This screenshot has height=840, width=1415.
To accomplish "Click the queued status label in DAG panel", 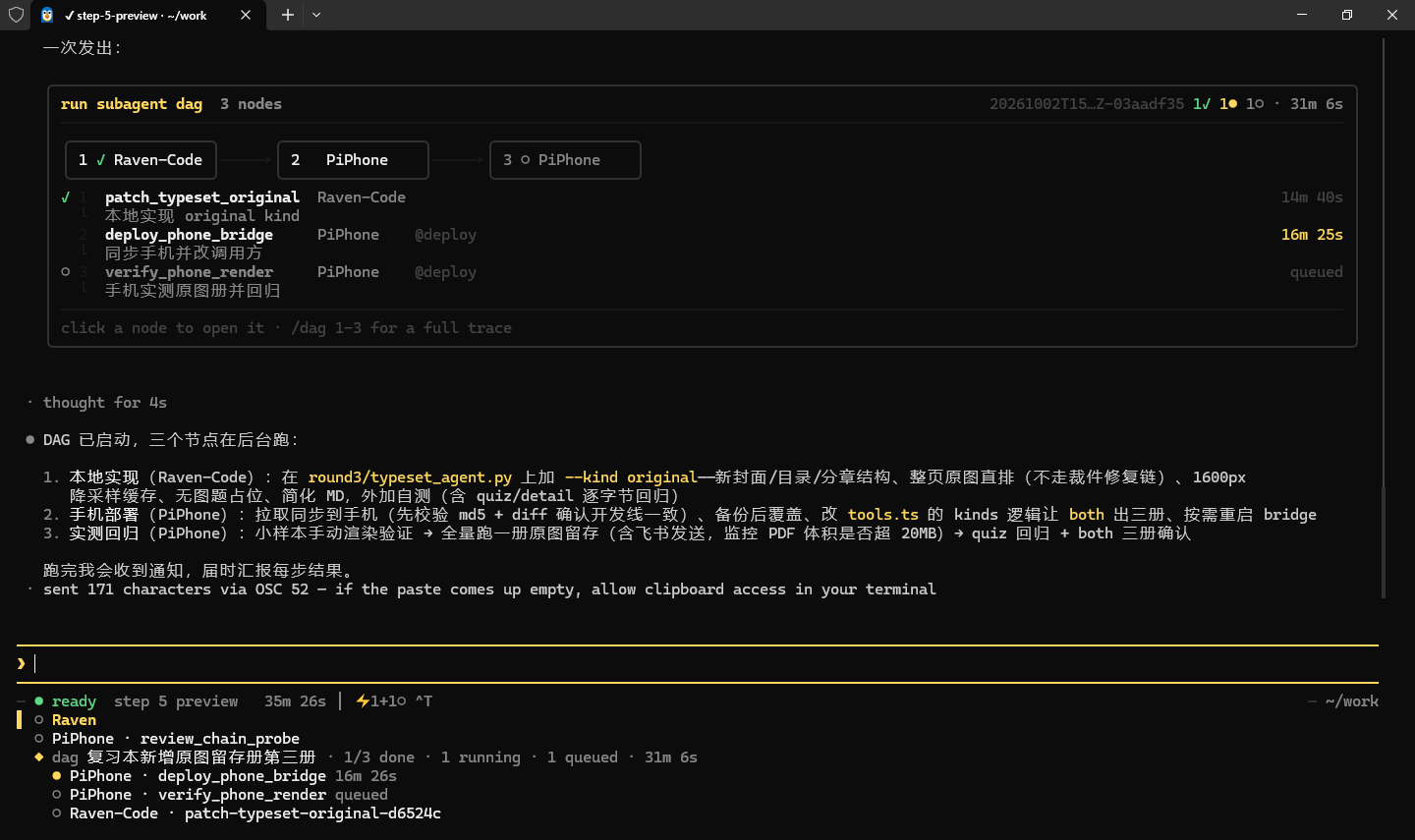I will pos(1317,272).
